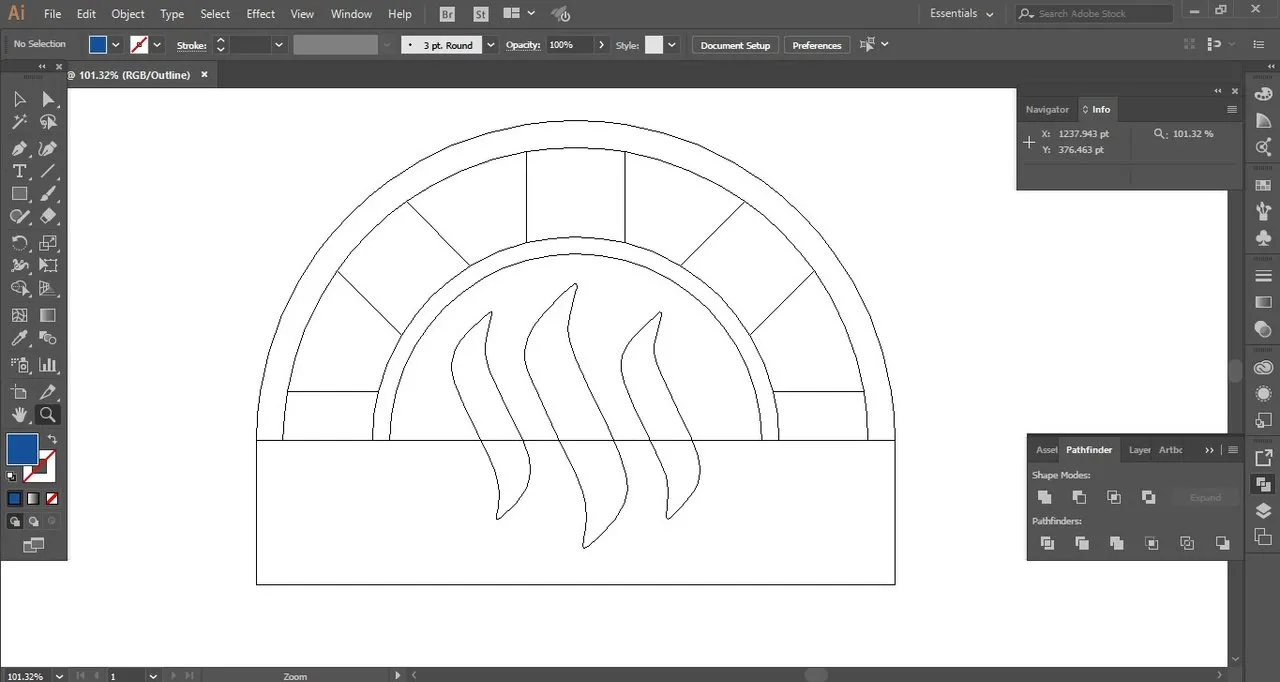Open the stroke color dropdown in control bar
Viewport: 1280px width, 682px height.
click(158, 45)
